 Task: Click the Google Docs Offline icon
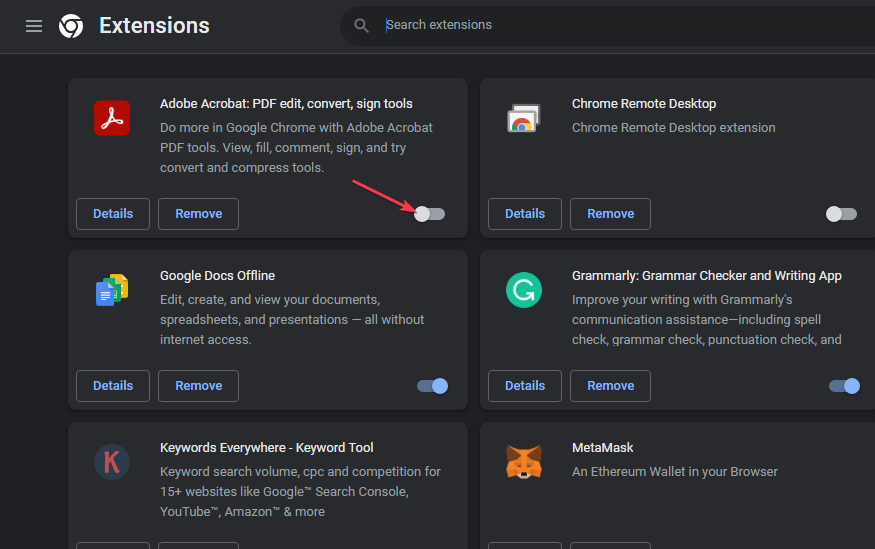112,290
